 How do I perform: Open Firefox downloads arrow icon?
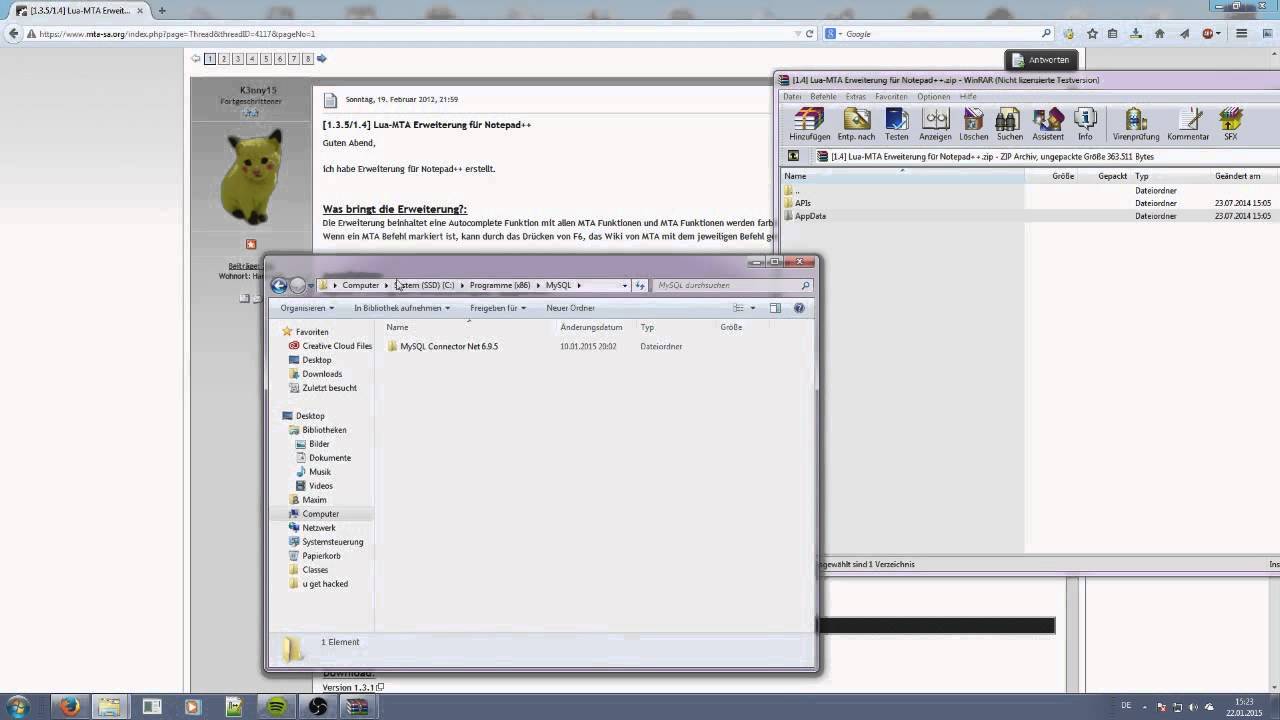[1136, 33]
